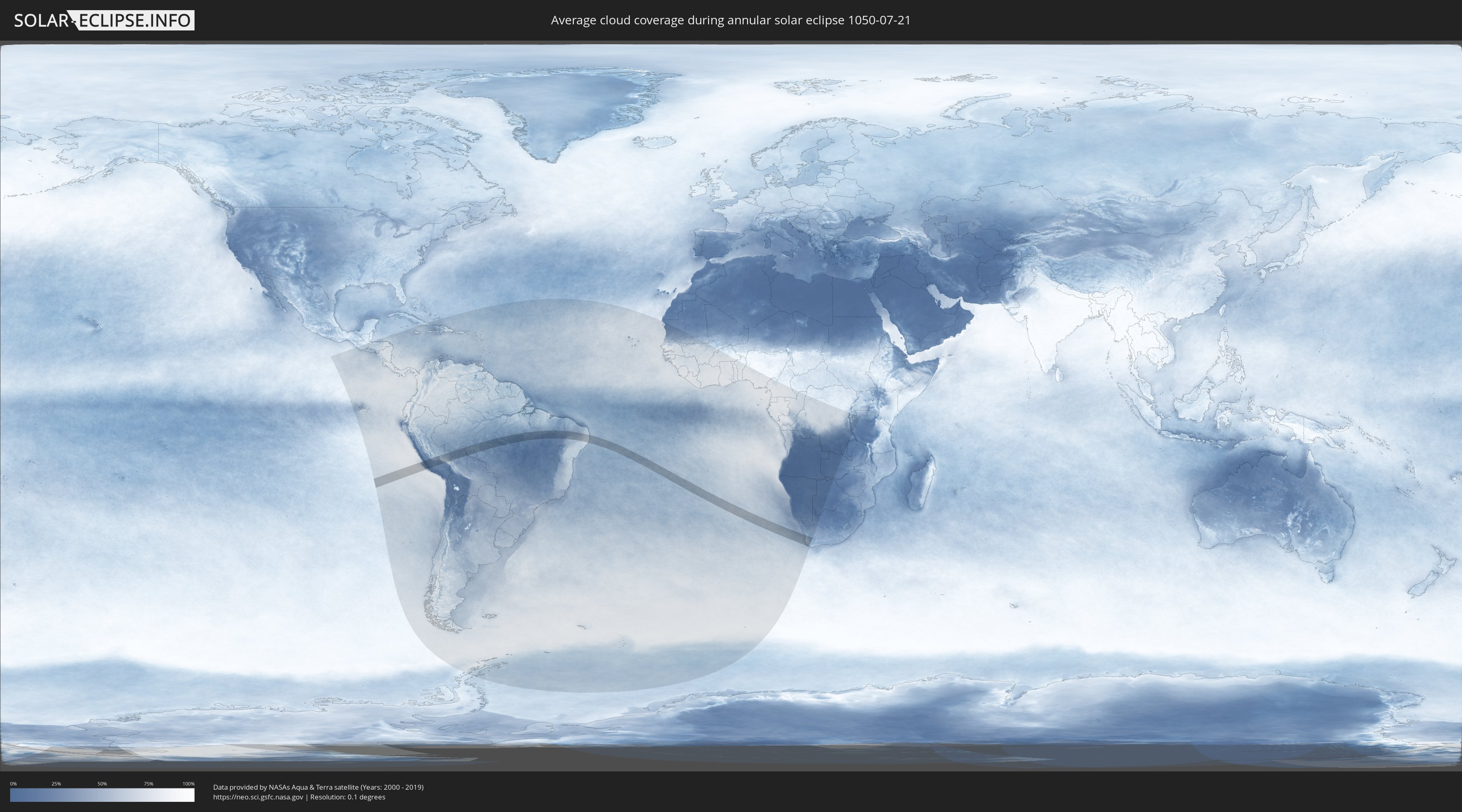
Task: Click the cloud coverage gradient legend bar
Action: pyautogui.click(x=102, y=795)
